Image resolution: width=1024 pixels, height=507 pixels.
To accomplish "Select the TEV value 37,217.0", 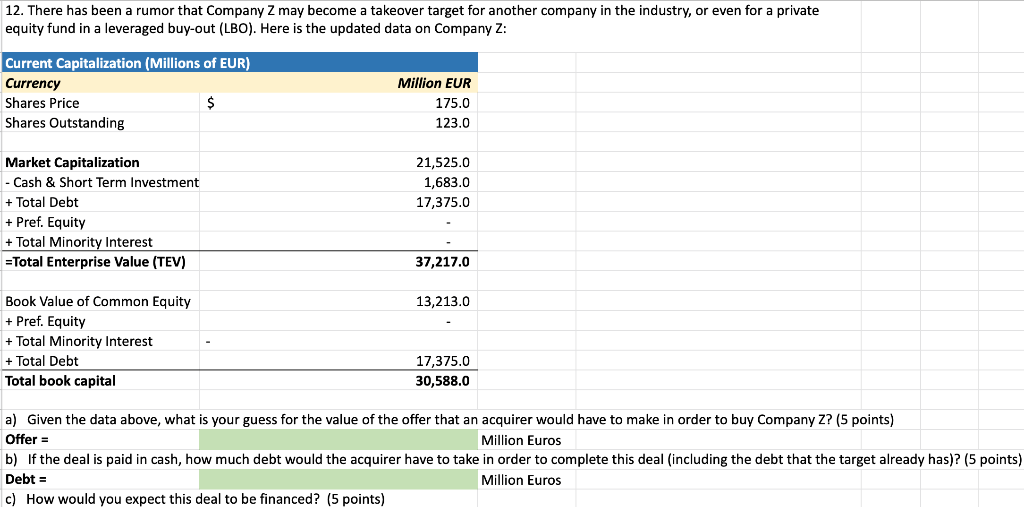I will point(442,262).
